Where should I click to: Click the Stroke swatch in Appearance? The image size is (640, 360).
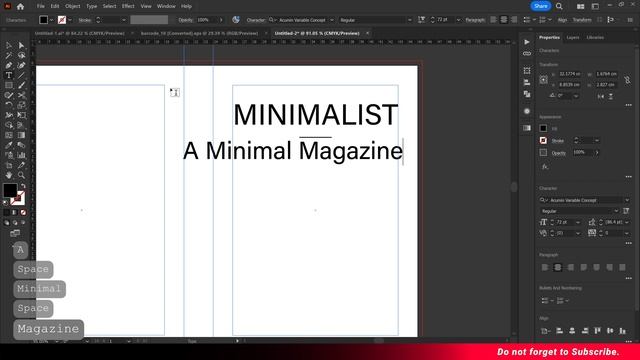pyautogui.click(x=543, y=140)
